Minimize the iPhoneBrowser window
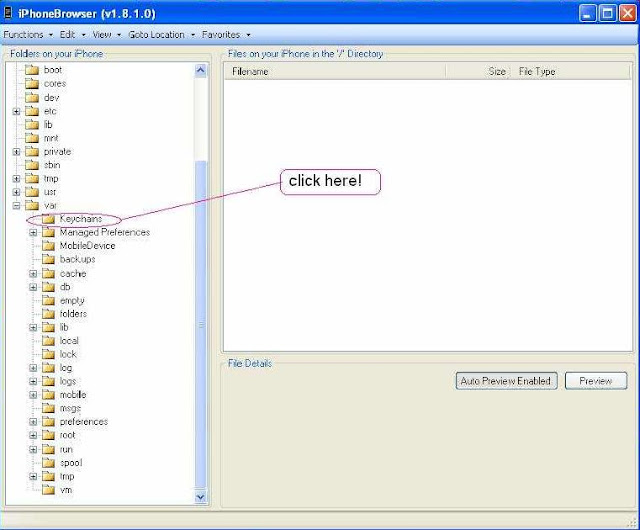 click(587, 13)
